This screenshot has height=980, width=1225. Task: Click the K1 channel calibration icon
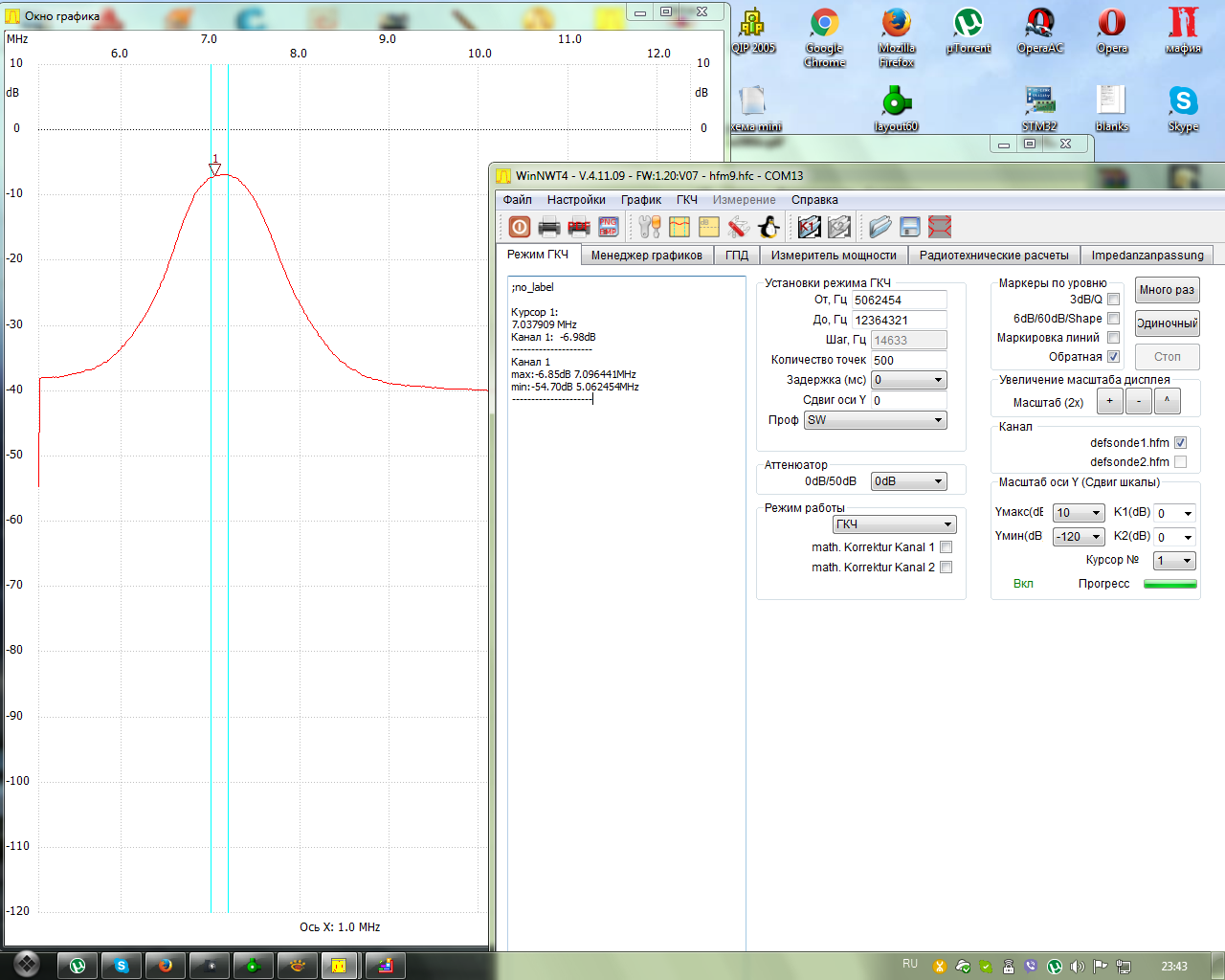810,227
